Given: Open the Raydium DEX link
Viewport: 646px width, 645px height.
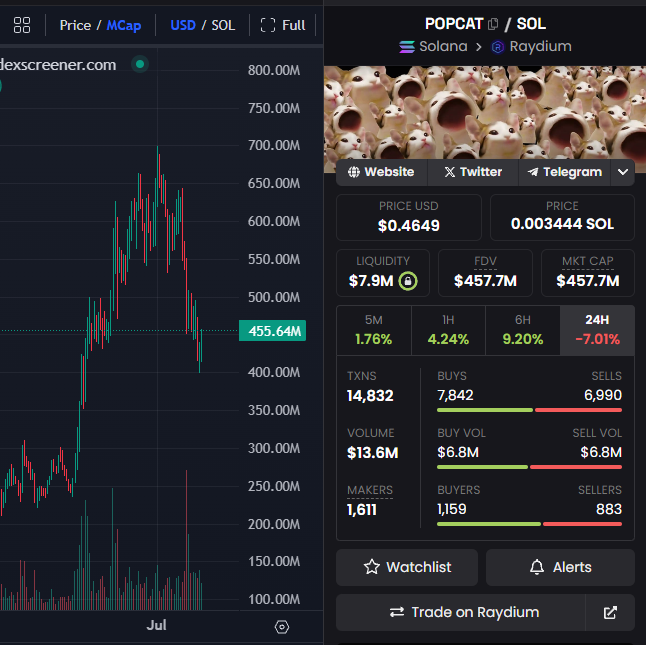Looking at the screenshot, I should tap(531, 47).
